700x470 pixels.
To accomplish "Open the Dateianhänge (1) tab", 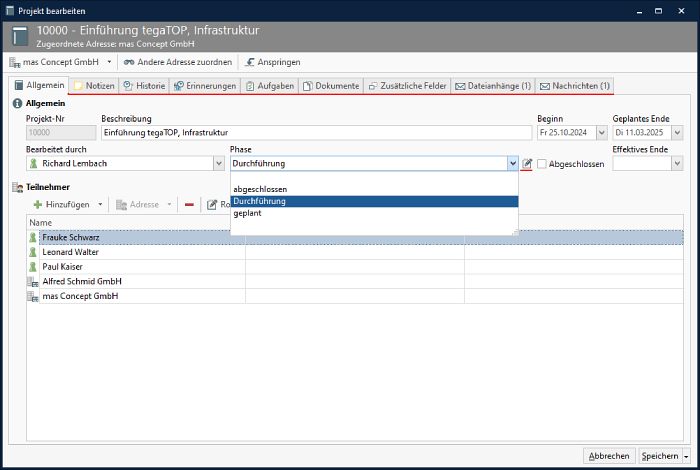I will [493, 86].
